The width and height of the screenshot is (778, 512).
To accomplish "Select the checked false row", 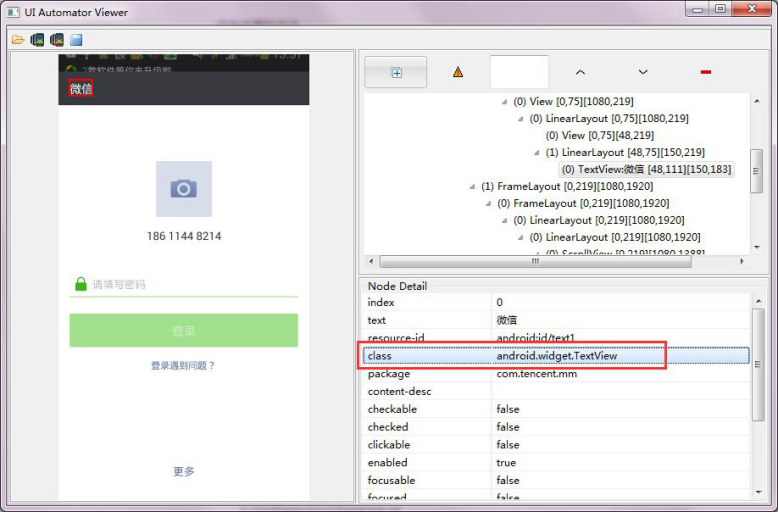I will pos(556,427).
